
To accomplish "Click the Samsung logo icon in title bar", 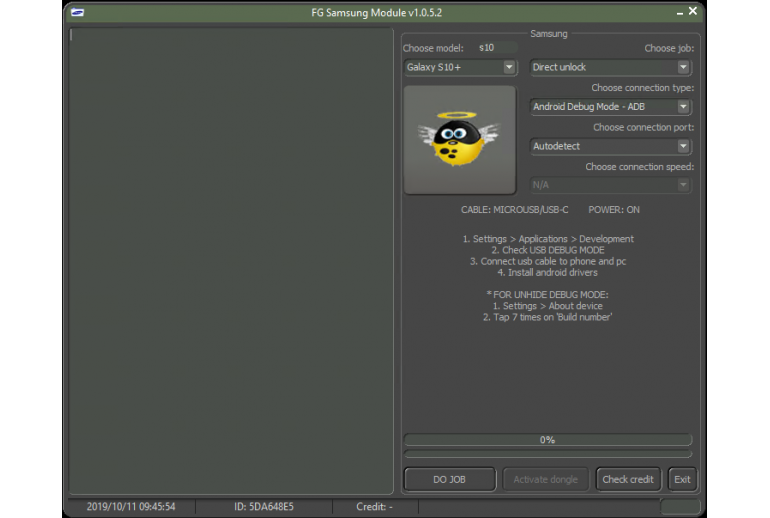I will pyautogui.click(x=78, y=12).
